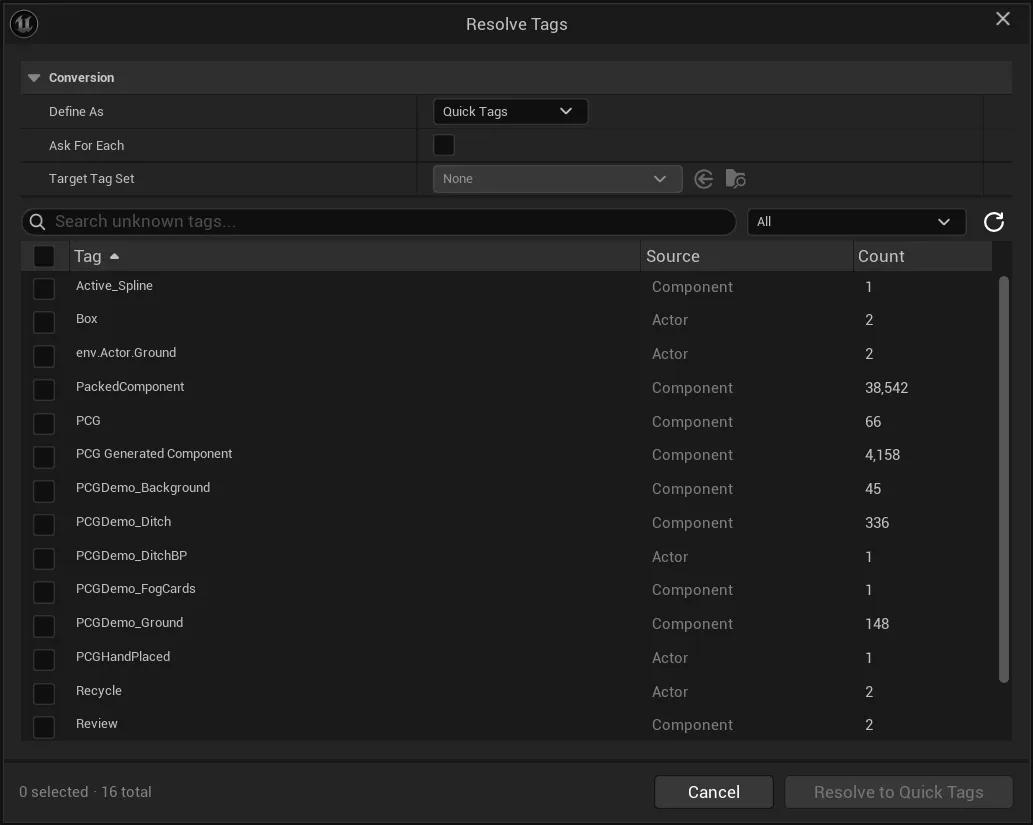Click the 0 selected 16 total status
Screen dimensions: 1033x825
[85, 792]
